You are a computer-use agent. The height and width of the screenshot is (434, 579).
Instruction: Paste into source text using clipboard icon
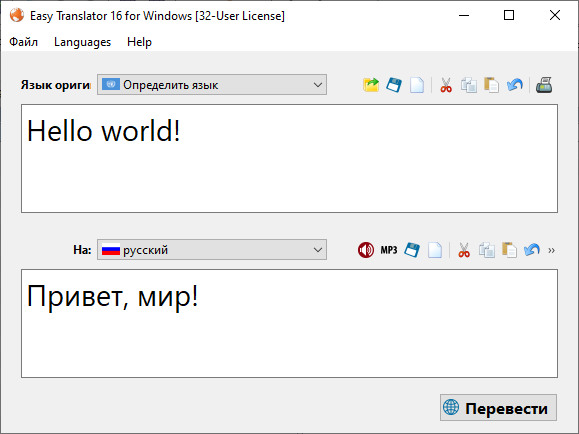[491, 85]
